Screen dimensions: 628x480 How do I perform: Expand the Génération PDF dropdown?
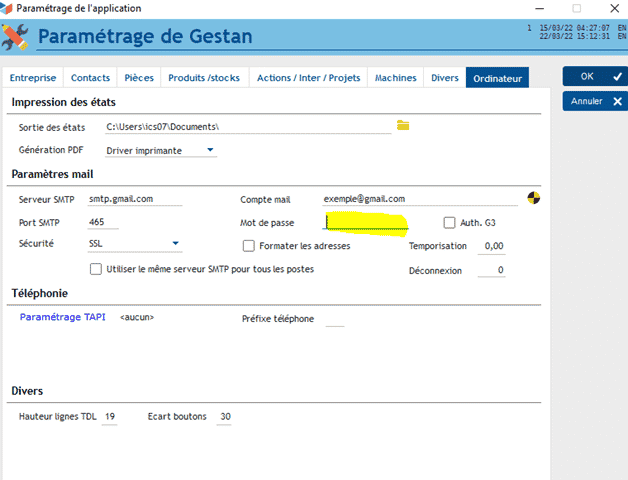(210, 150)
